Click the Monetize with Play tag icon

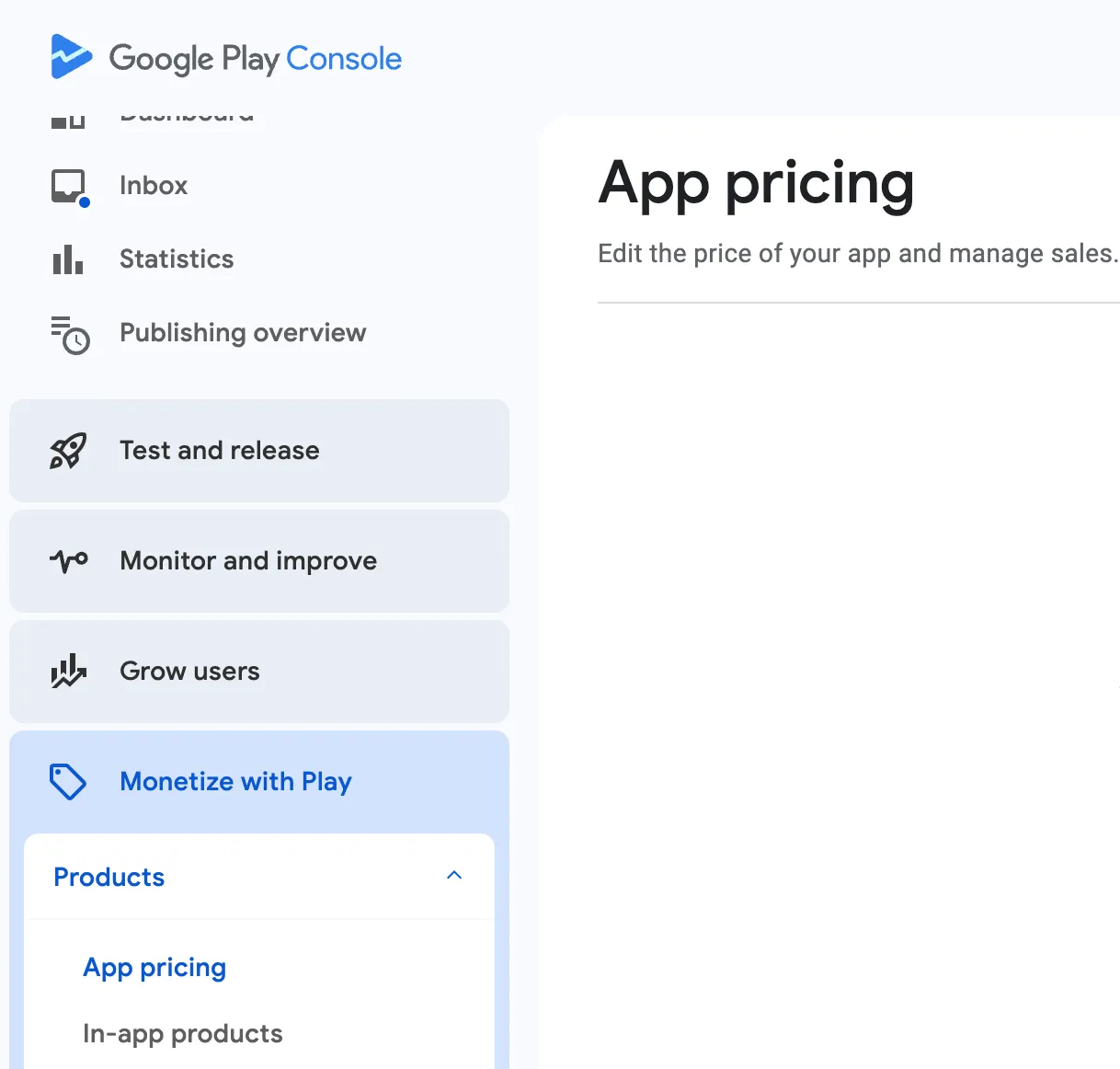pos(68,782)
